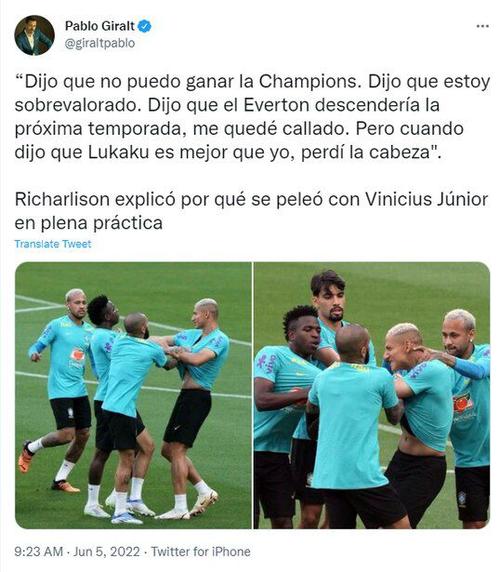Click the text 'en plena práctica'
This screenshot has width=500, height=572.
pos(89,223)
